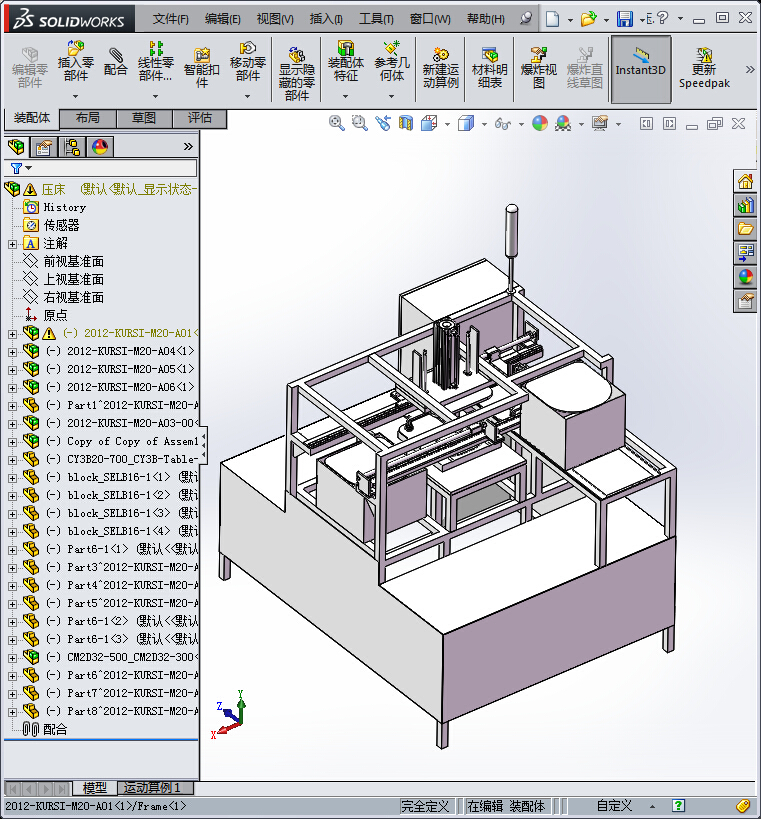Expand the Part6-1<3> tree node
The image size is (761, 819).
pos(13,640)
